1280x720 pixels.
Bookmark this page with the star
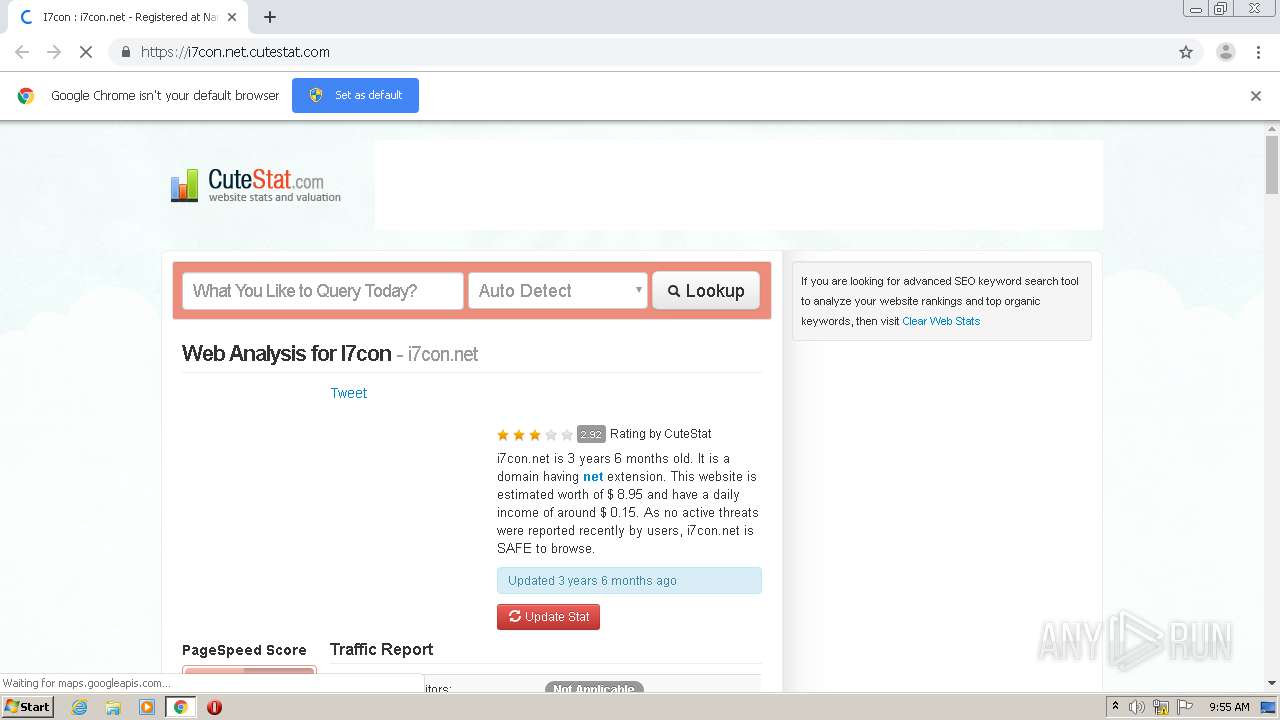pyautogui.click(x=1186, y=52)
